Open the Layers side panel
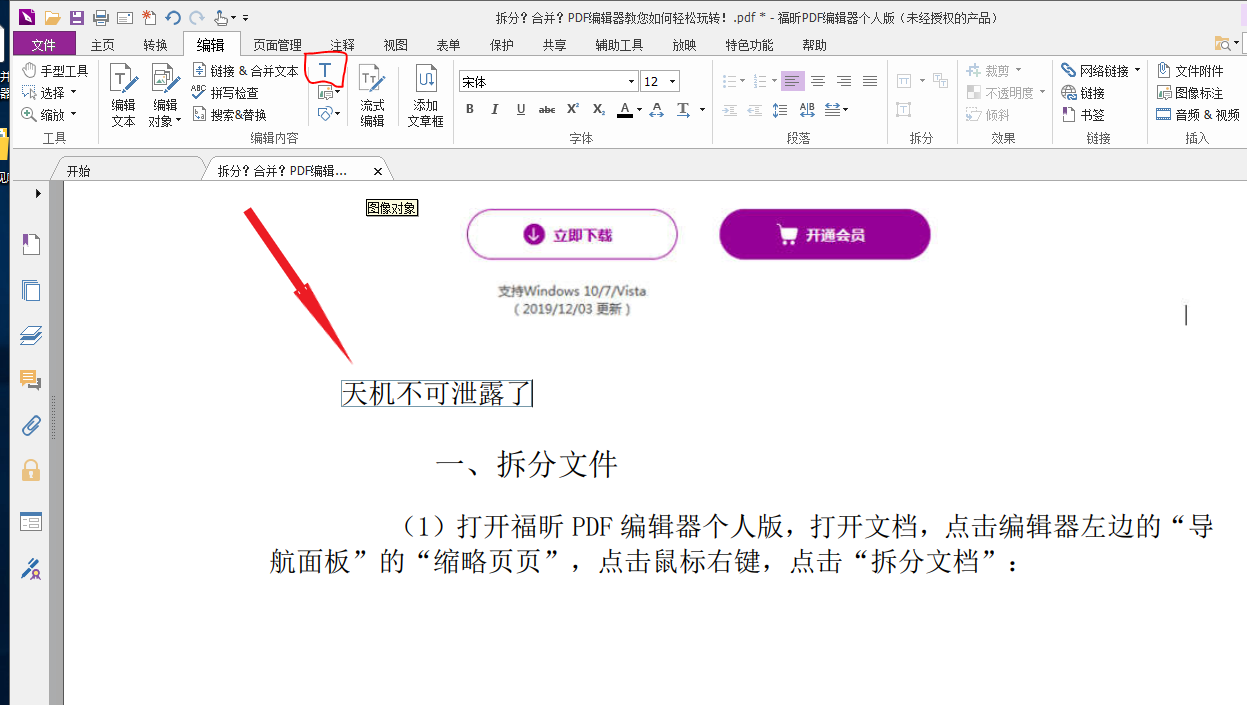The image size is (1247, 705). coord(31,335)
